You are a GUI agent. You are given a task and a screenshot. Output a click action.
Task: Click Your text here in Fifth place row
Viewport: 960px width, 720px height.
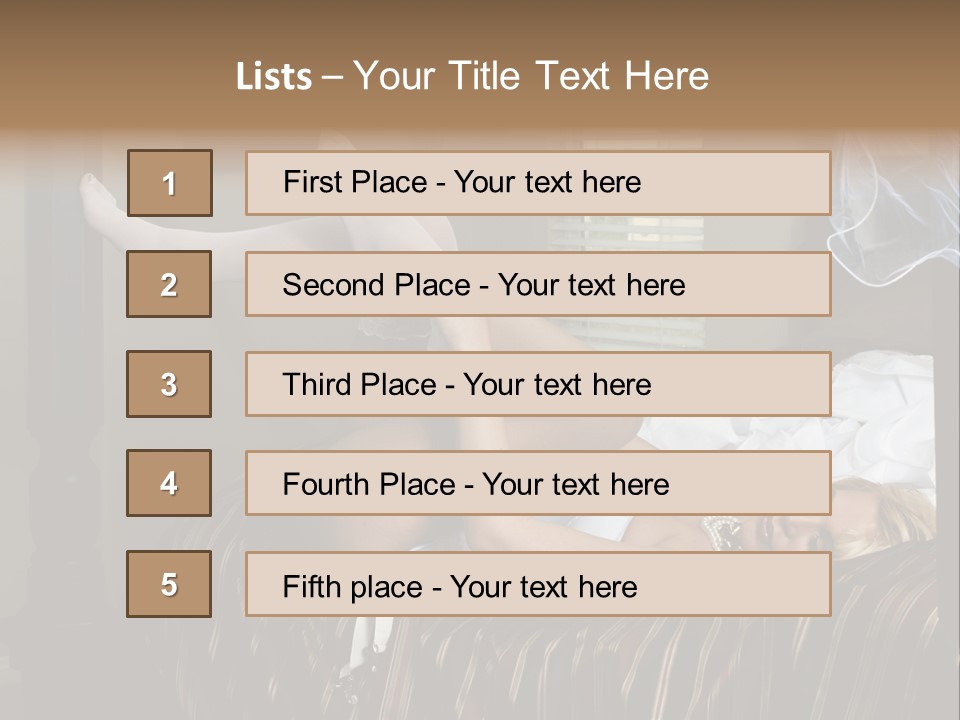544,586
